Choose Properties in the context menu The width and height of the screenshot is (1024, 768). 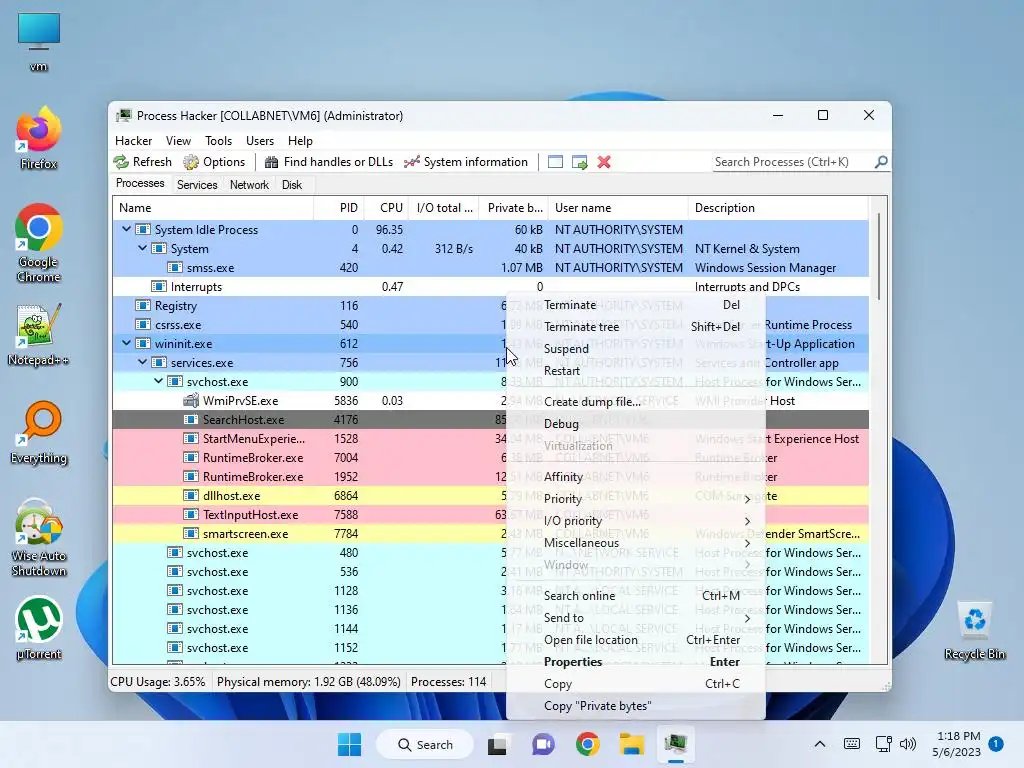pyautogui.click(x=636, y=662)
